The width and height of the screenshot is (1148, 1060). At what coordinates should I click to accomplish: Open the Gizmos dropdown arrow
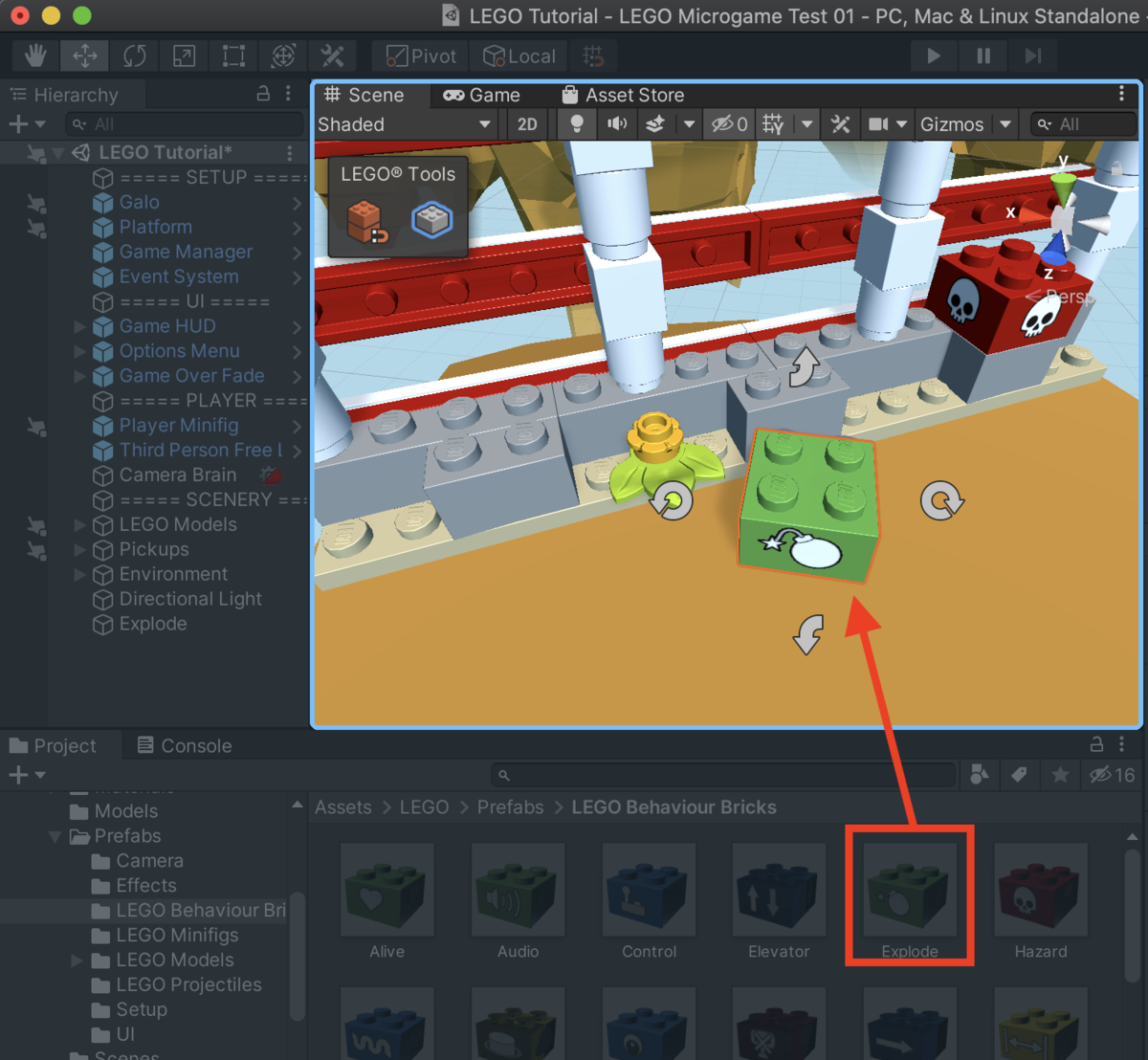1005,124
